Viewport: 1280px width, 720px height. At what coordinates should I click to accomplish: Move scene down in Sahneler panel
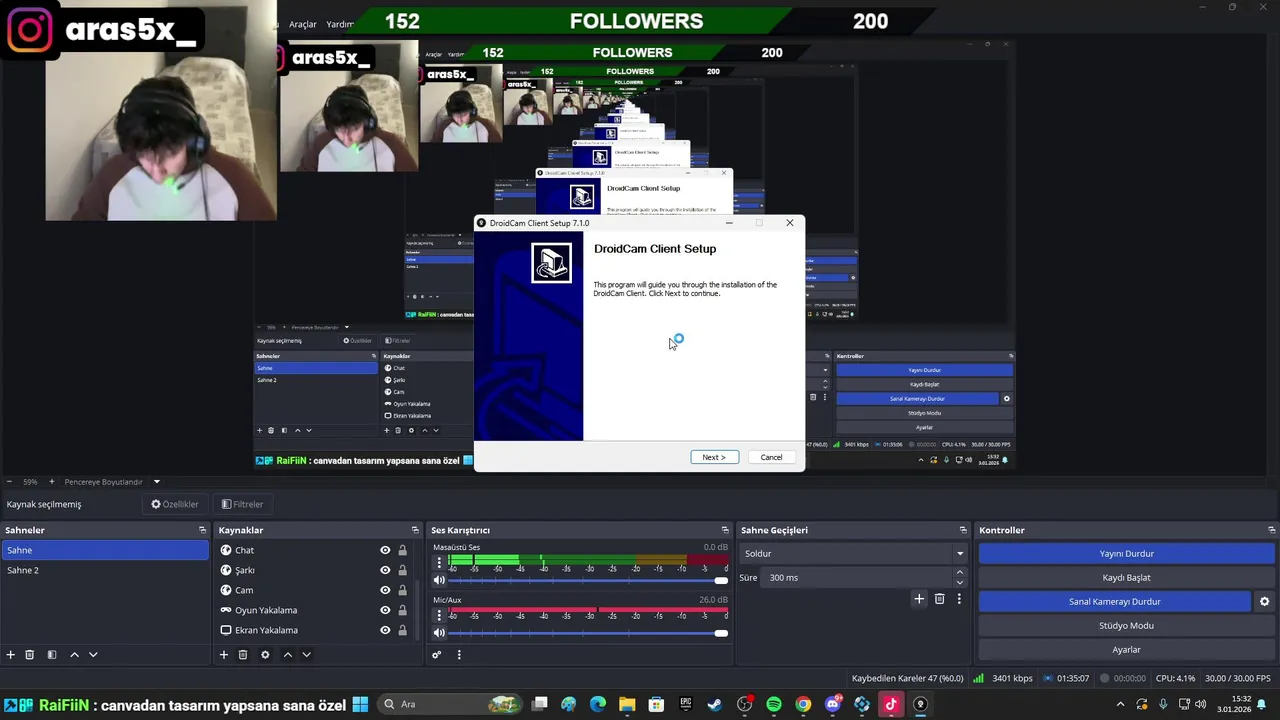point(93,655)
